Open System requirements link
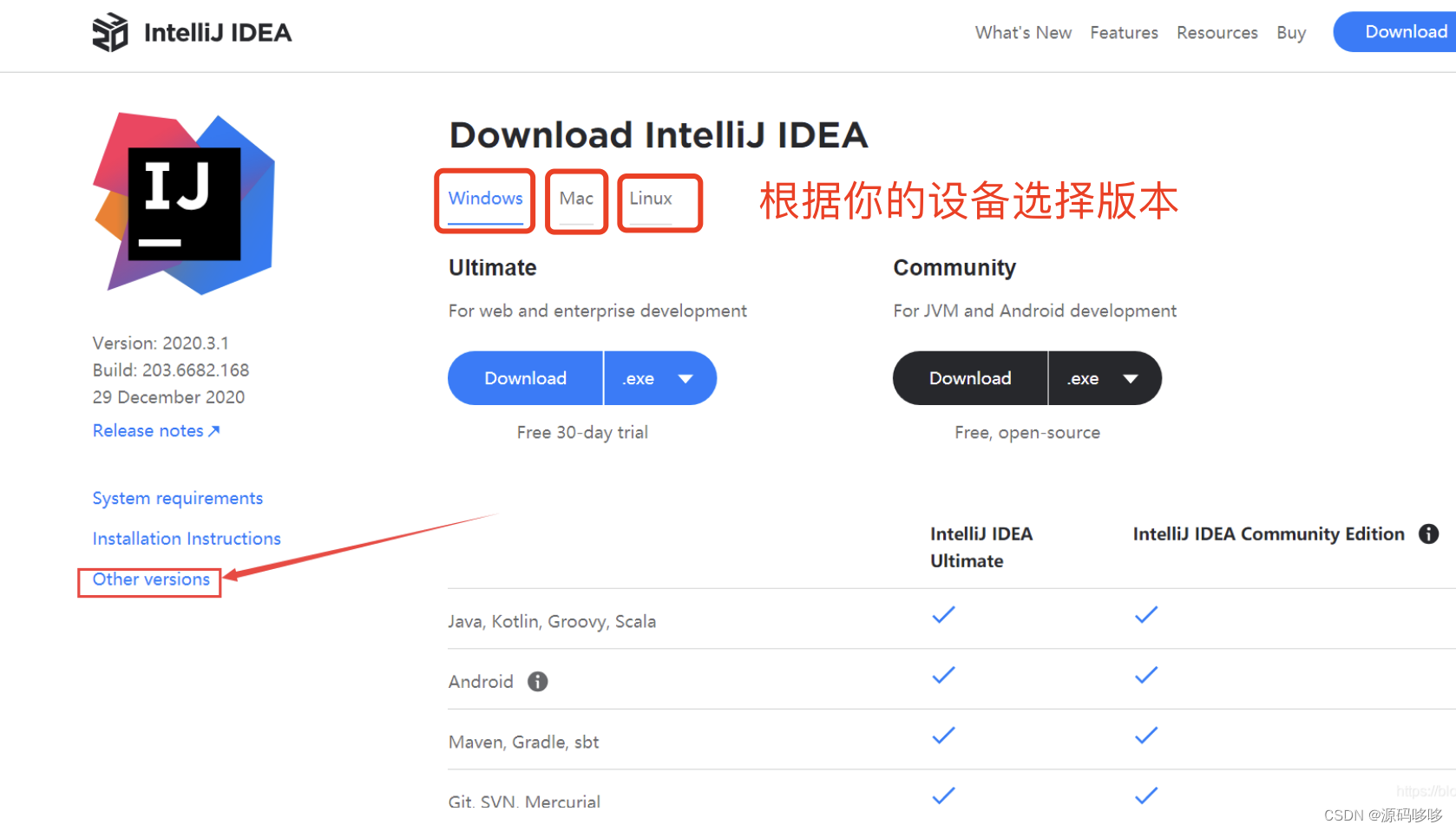1456x831 pixels. pyautogui.click(x=178, y=499)
